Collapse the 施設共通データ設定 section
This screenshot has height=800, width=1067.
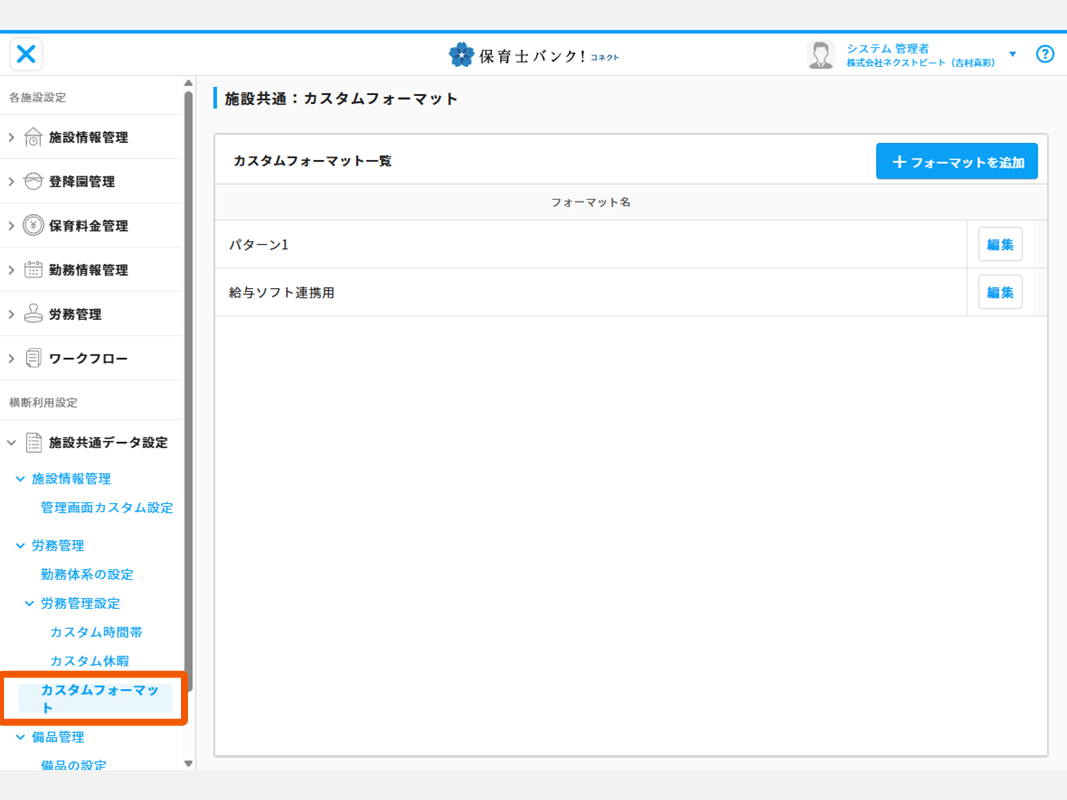[x=12, y=442]
